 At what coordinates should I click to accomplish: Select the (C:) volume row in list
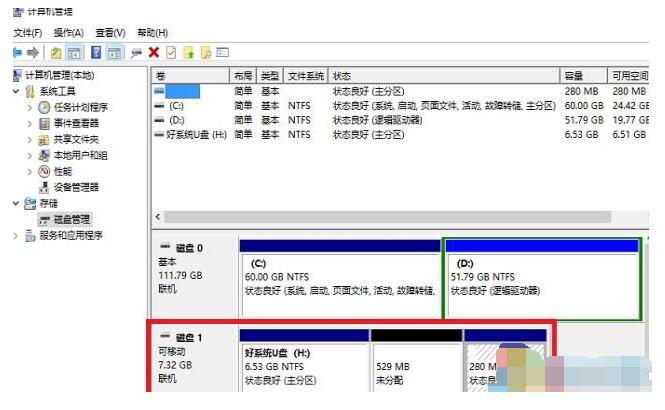[x=401, y=106]
